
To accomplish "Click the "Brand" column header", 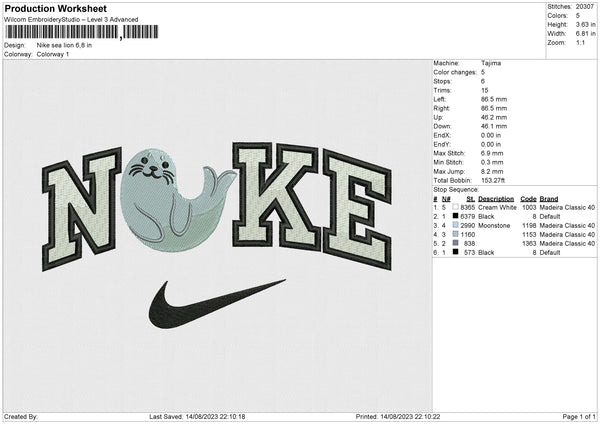I will (549, 199).
